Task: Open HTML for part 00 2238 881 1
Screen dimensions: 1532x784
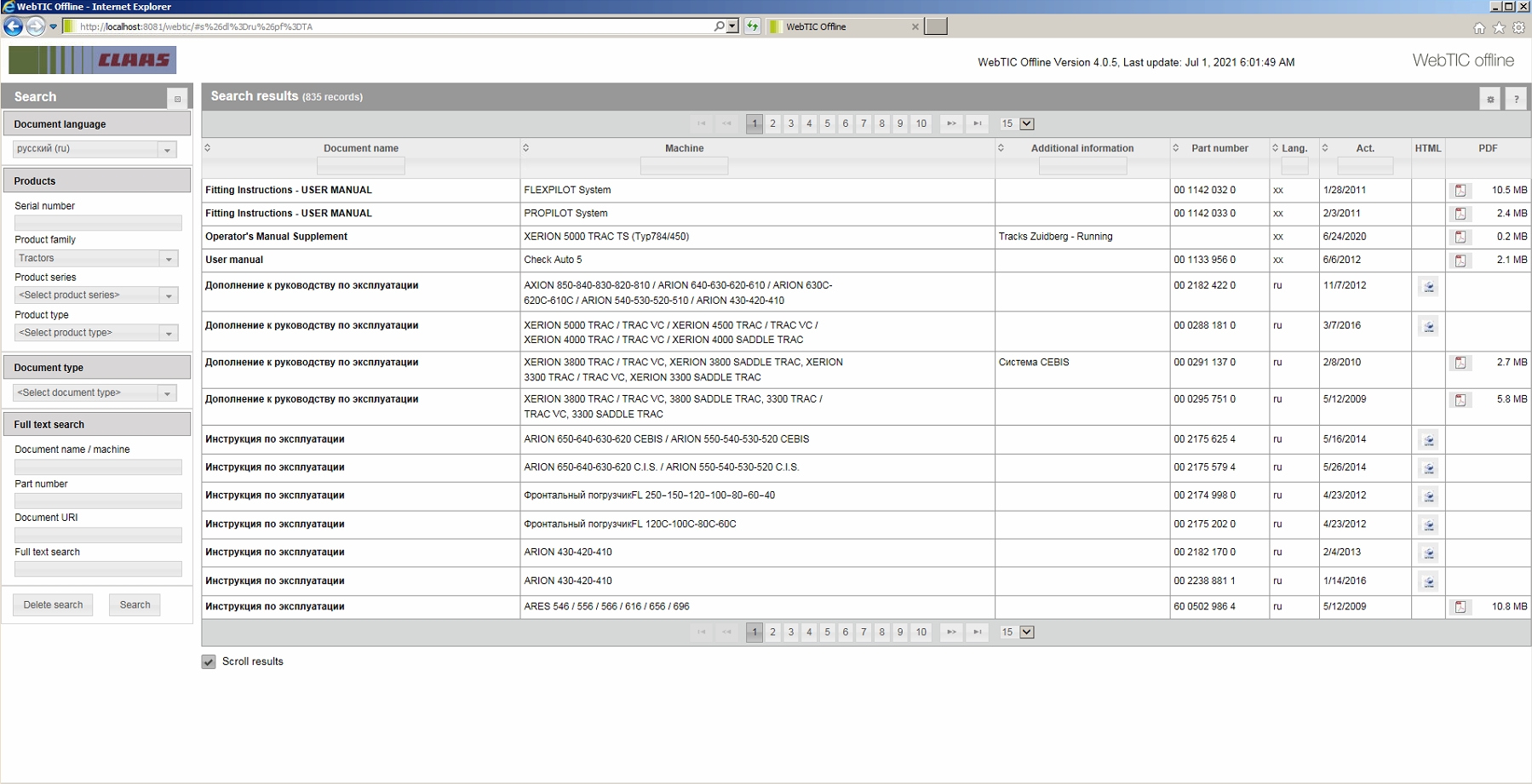Action: (1429, 582)
